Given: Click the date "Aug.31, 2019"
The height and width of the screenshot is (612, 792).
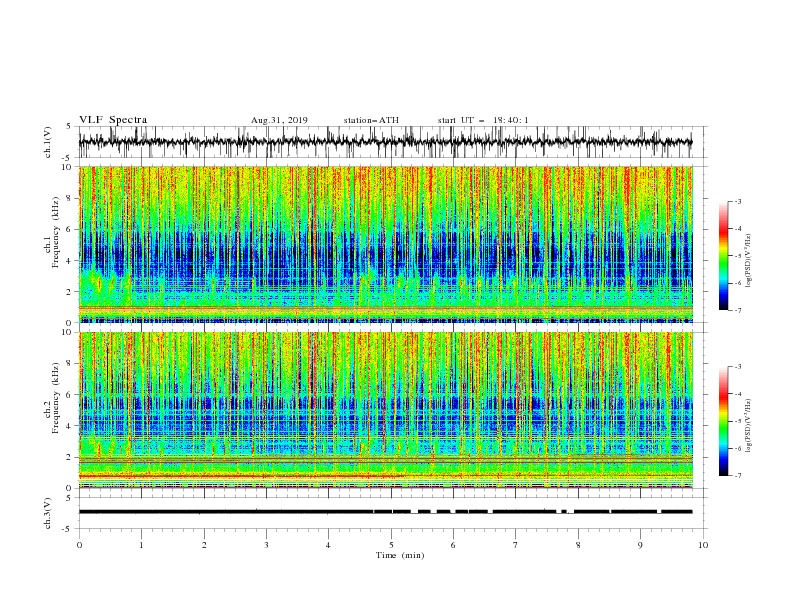Looking at the screenshot, I should (x=279, y=120).
